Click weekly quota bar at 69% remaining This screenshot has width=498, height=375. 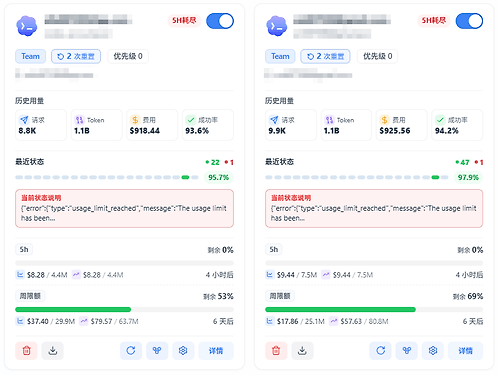click(x=374, y=310)
